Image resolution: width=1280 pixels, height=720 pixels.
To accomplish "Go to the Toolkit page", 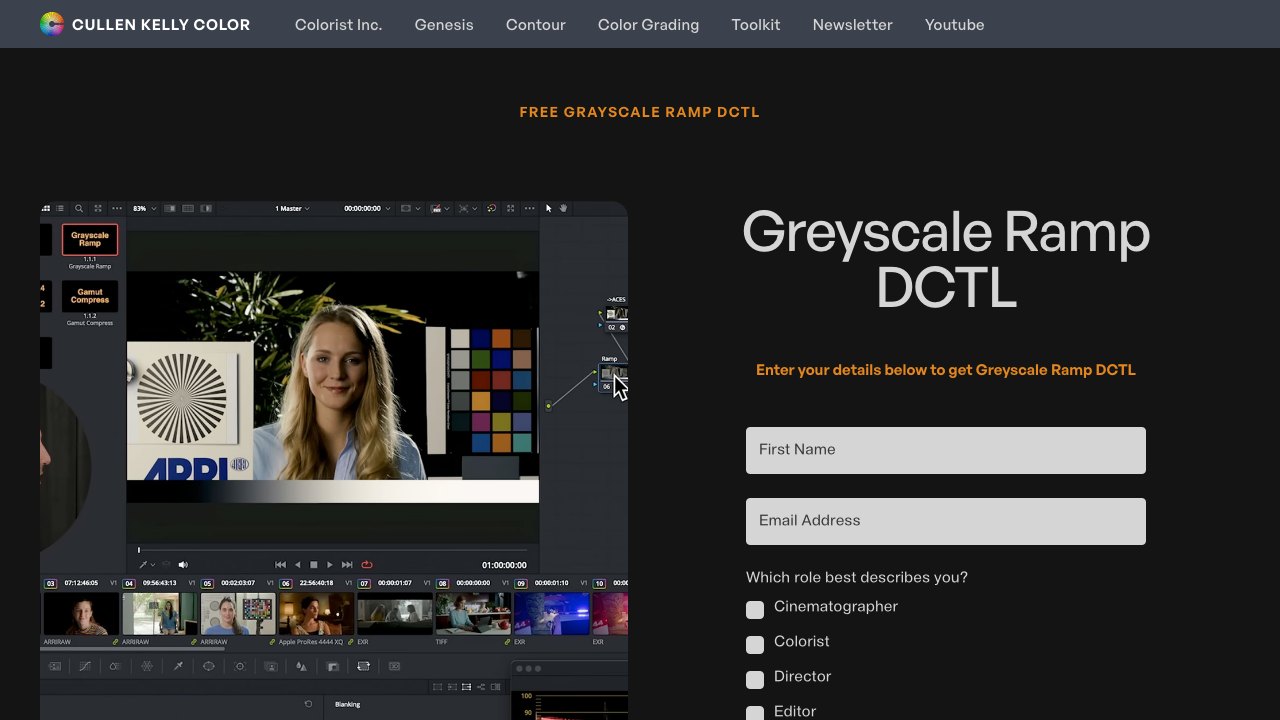I will pyautogui.click(x=756, y=24).
